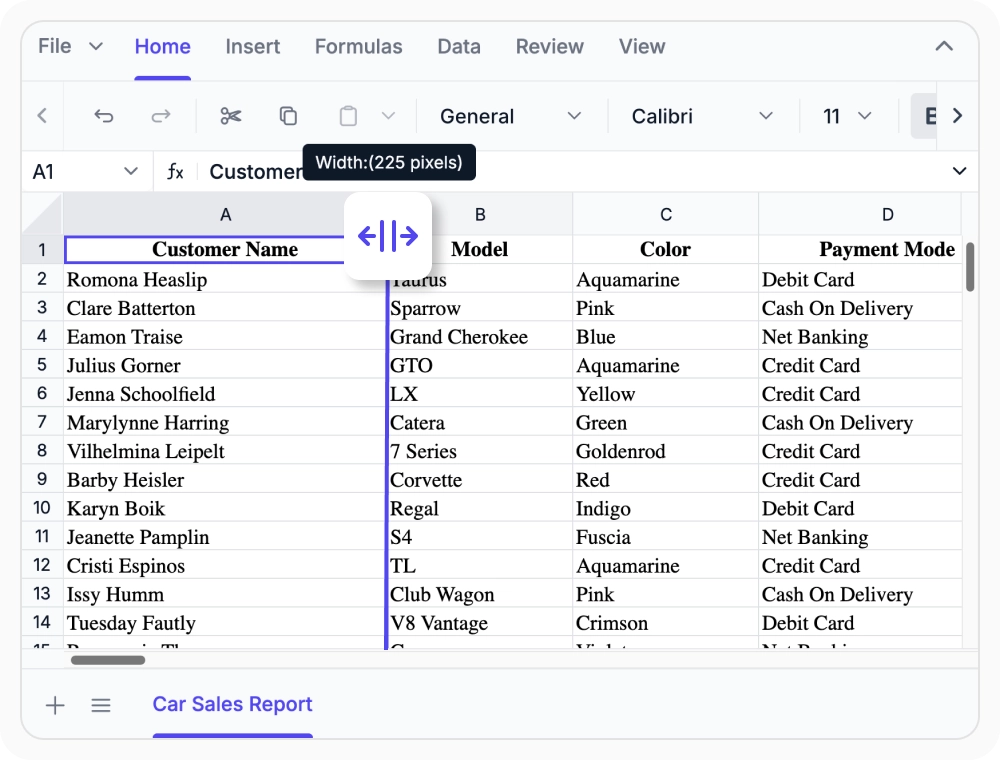This screenshot has width=1000, height=760.
Task: Select the Indigo color cell
Action: click(666, 508)
